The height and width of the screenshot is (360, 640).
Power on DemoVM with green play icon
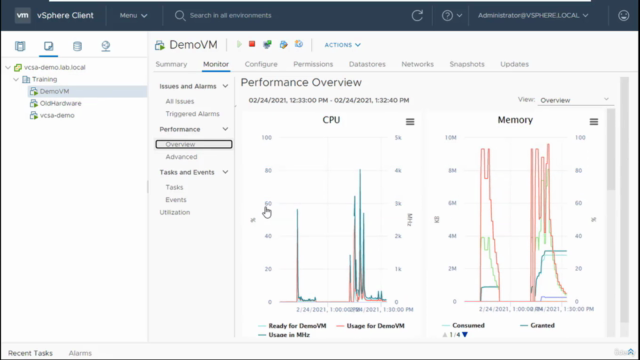click(239, 44)
